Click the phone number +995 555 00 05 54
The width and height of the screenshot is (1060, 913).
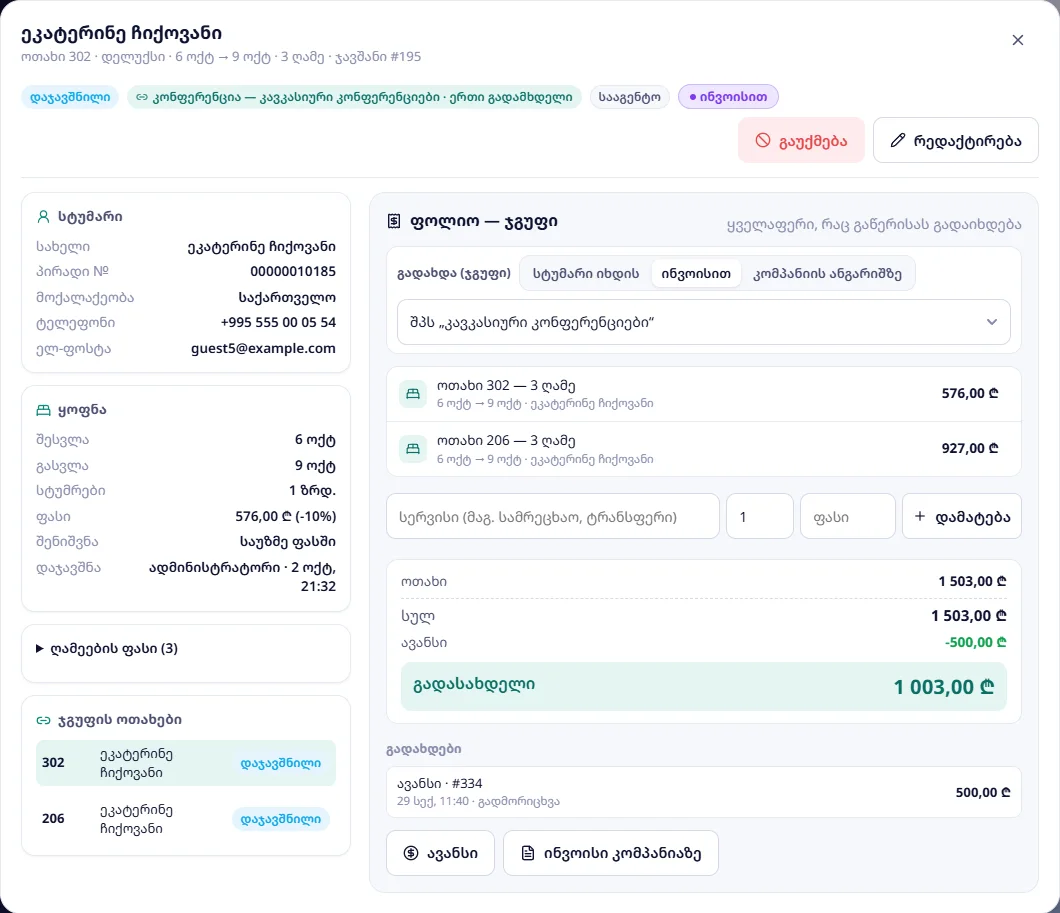click(278, 322)
